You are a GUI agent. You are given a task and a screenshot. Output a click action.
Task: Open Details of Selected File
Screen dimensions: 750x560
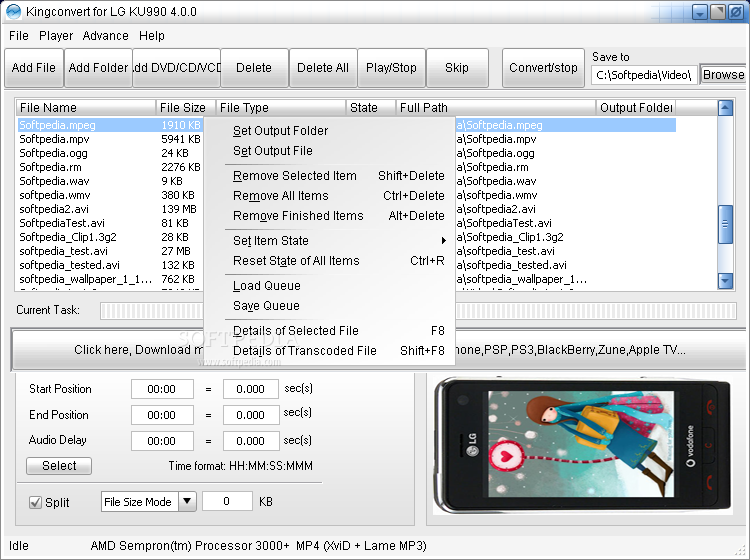click(329, 330)
